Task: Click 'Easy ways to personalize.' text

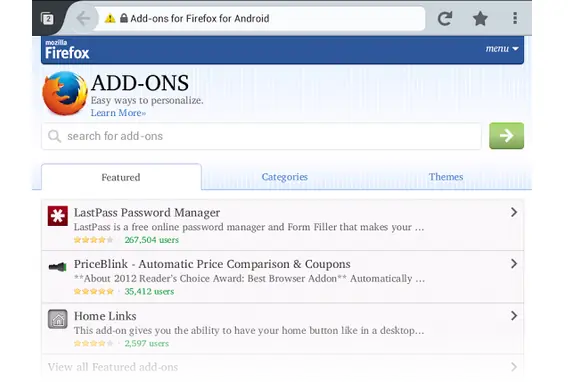Action: (x=147, y=100)
